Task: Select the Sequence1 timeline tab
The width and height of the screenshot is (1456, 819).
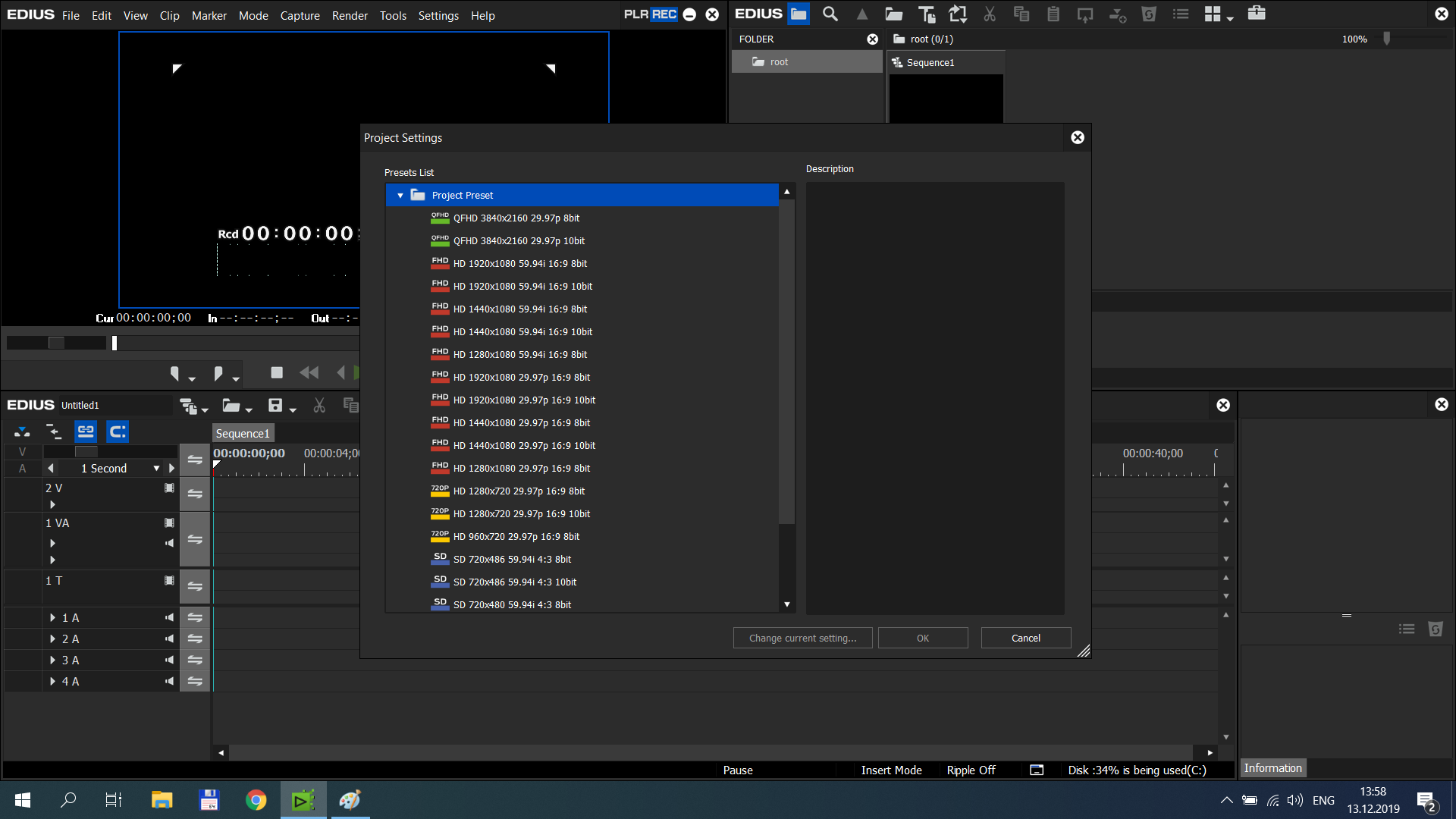Action: (x=243, y=433)
